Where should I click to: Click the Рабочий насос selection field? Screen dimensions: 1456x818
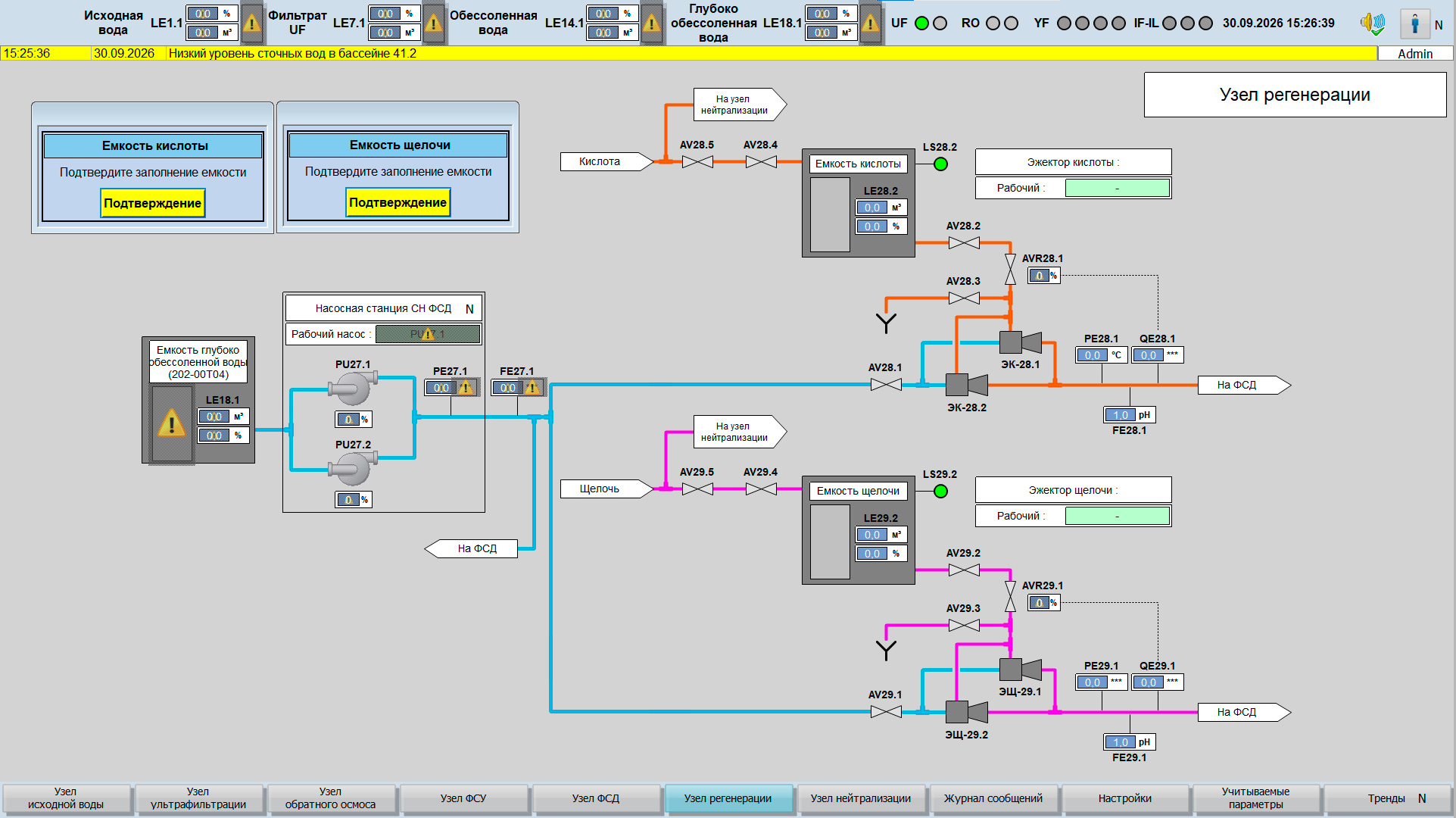pos(428,334)
